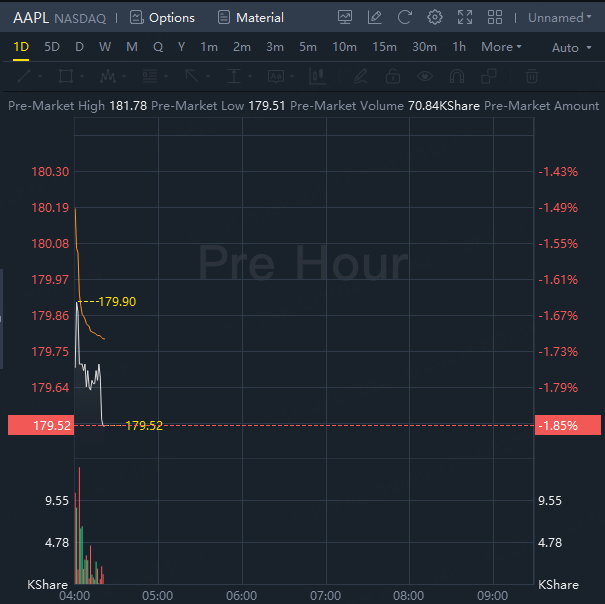Click the AAPL ticker symbol
Viewport: 605px width, 604px height.
(30, 17)
